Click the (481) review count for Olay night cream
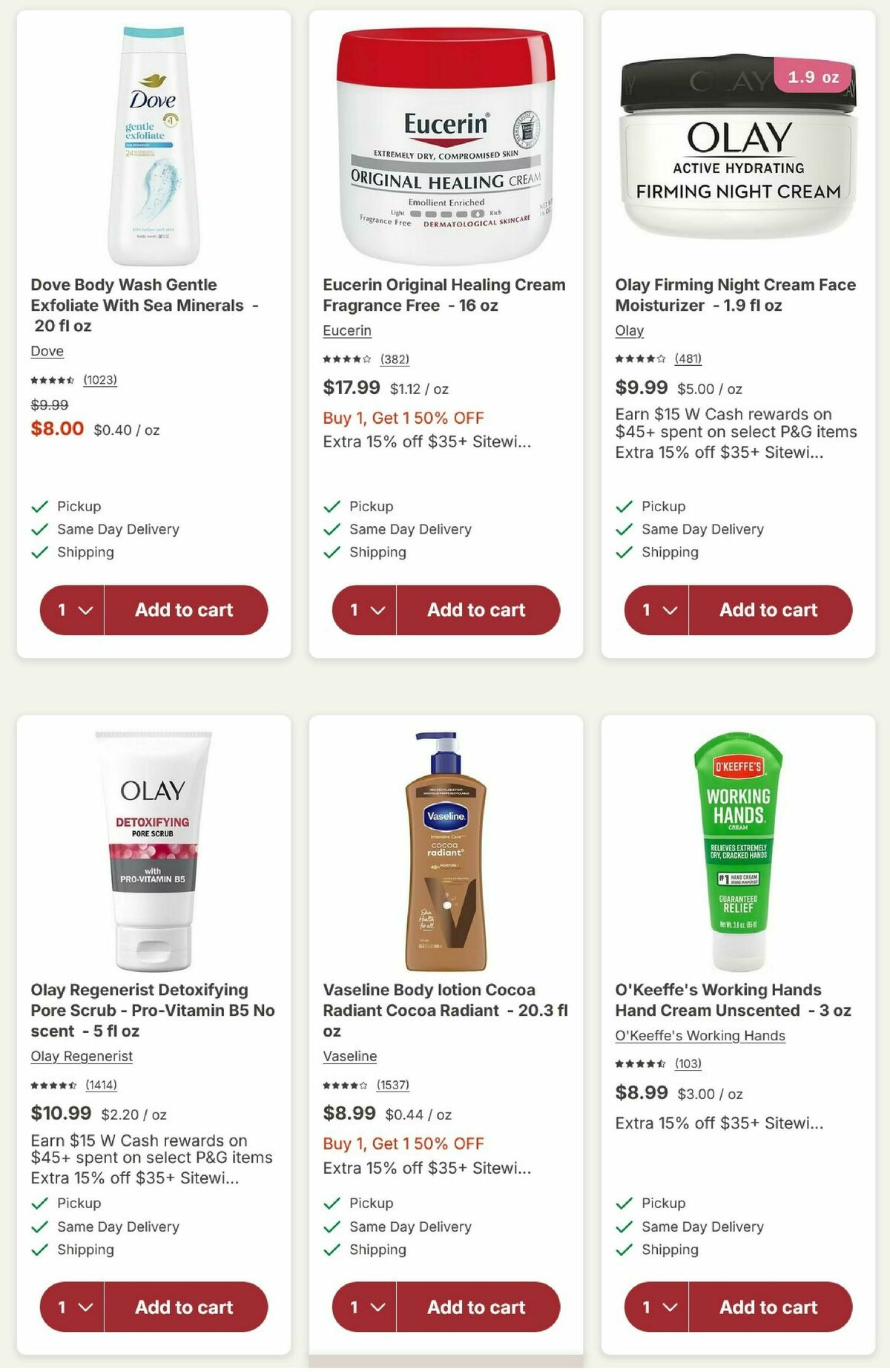890x1372 pixels. click(x=688, y=358)
